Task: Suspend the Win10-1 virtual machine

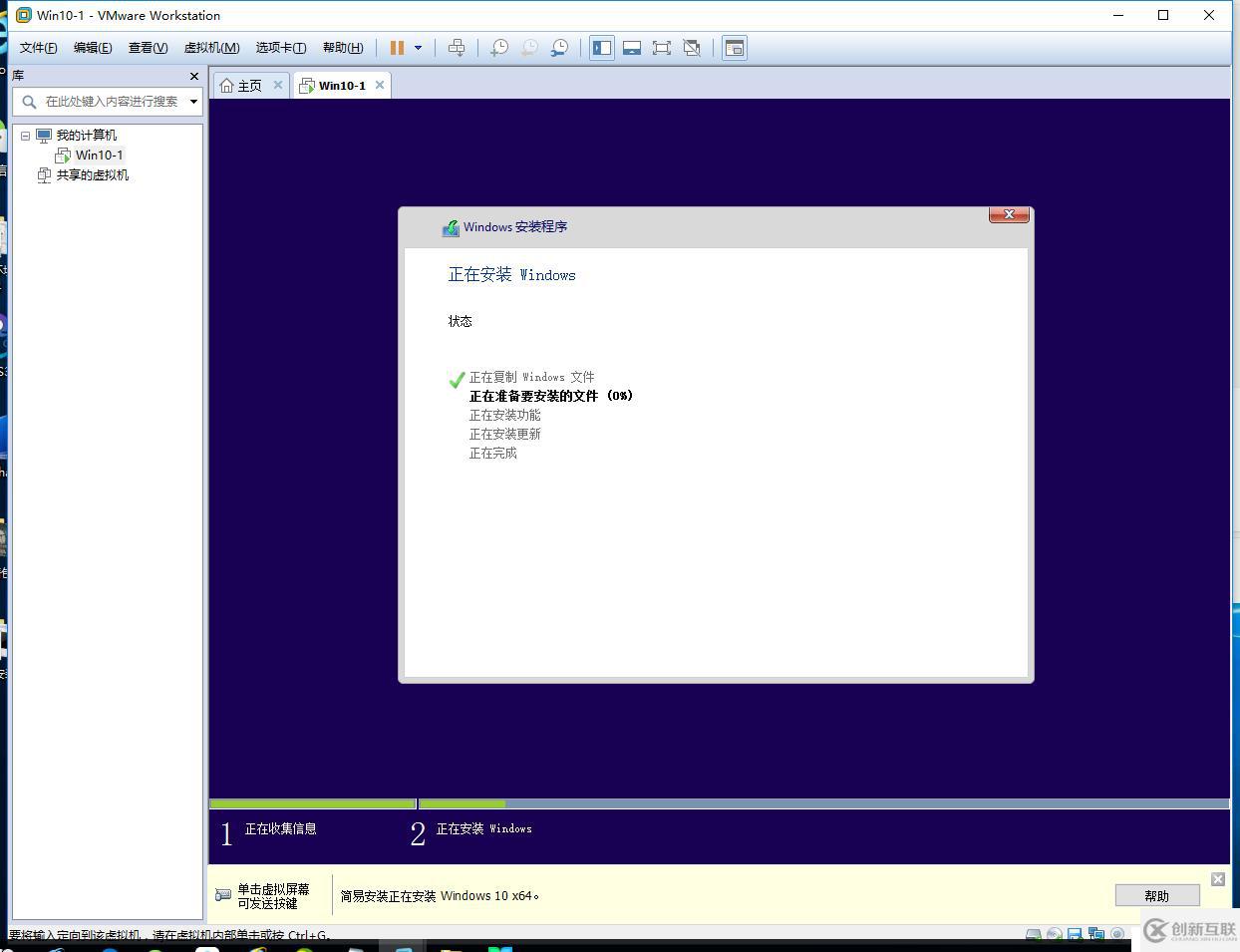Action: [x=396, y=47]
